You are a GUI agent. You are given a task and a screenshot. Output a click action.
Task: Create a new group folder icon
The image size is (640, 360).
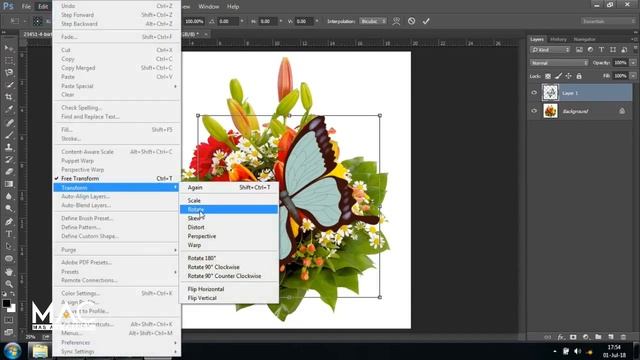click(598, 337)
